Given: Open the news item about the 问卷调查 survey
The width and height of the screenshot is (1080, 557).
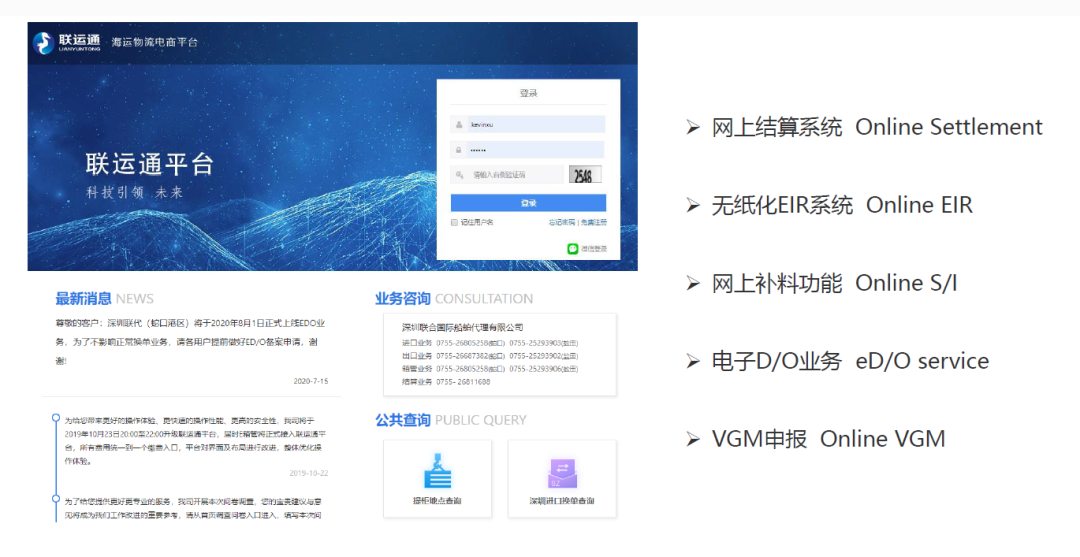Looking at the screenshot, I should (x=193, y=508).
